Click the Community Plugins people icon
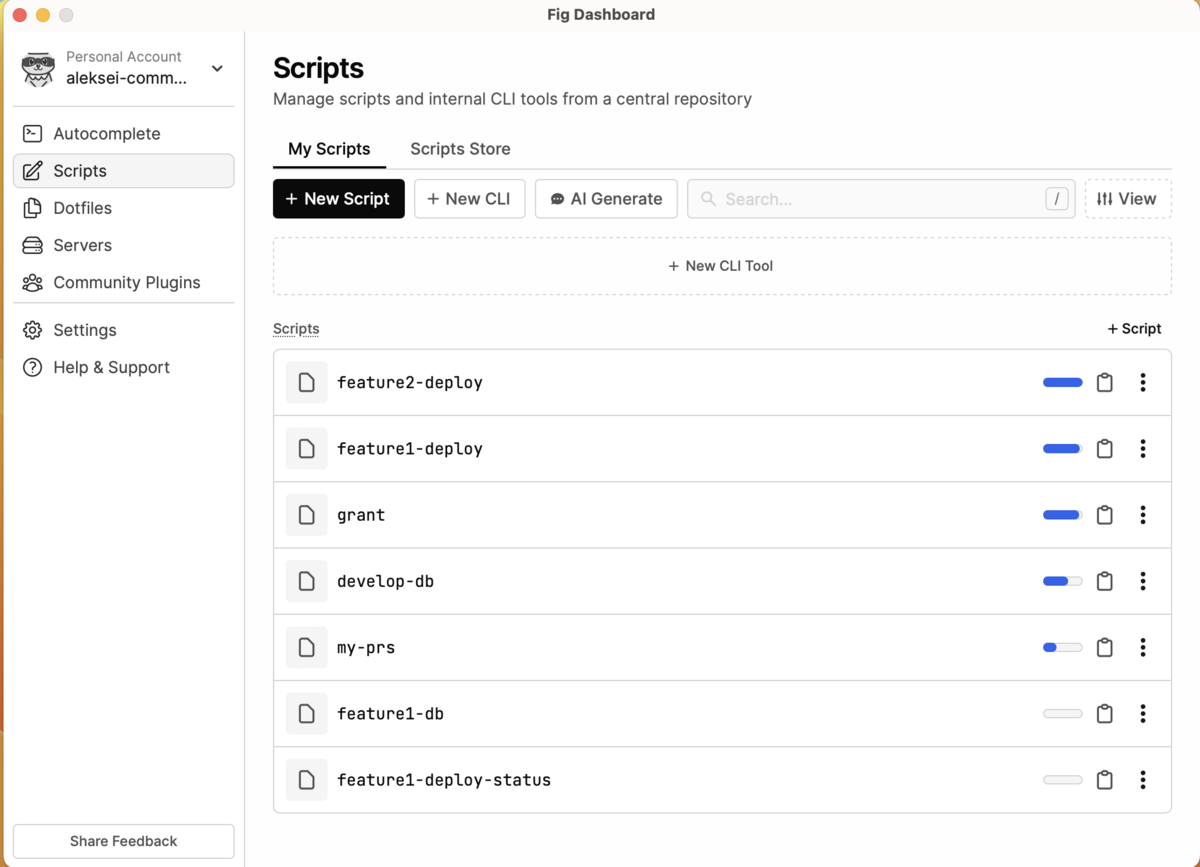Screen dimensions: 1200x867 [33, 283]
